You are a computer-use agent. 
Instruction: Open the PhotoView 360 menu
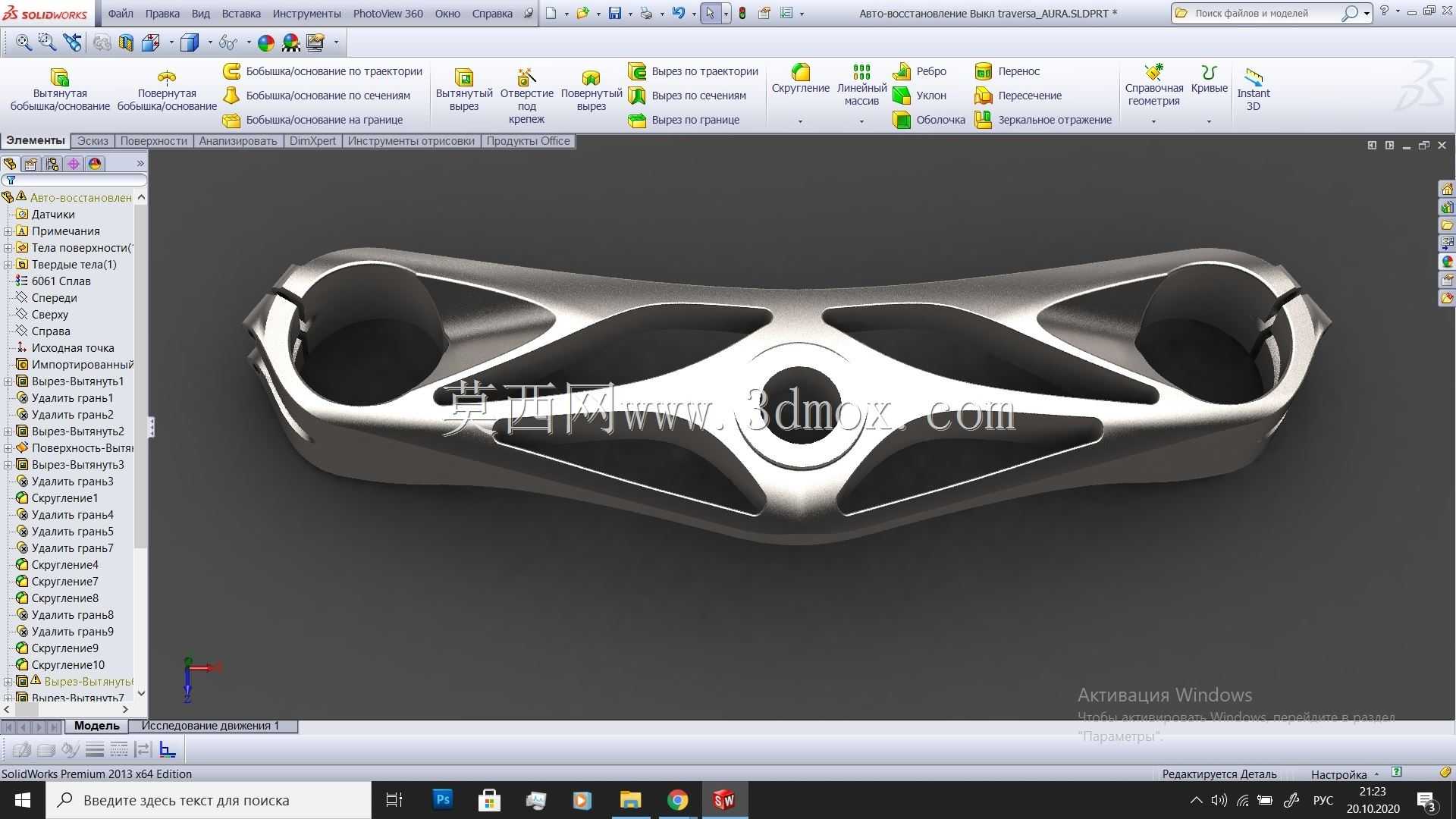(x=388, y=14)
